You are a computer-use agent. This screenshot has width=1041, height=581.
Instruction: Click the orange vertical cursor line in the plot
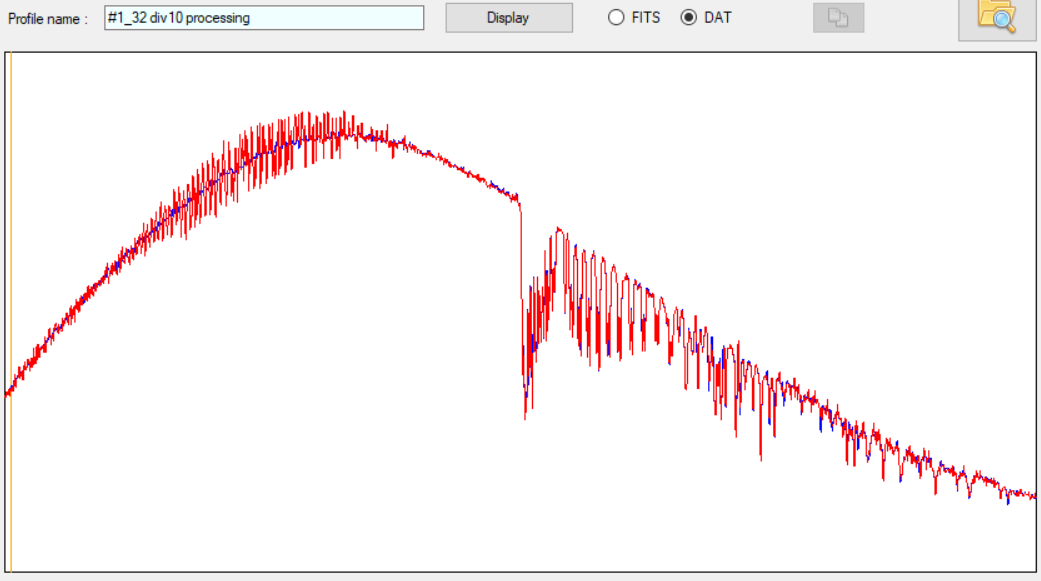pyautogui.click(x=11, y=312)
